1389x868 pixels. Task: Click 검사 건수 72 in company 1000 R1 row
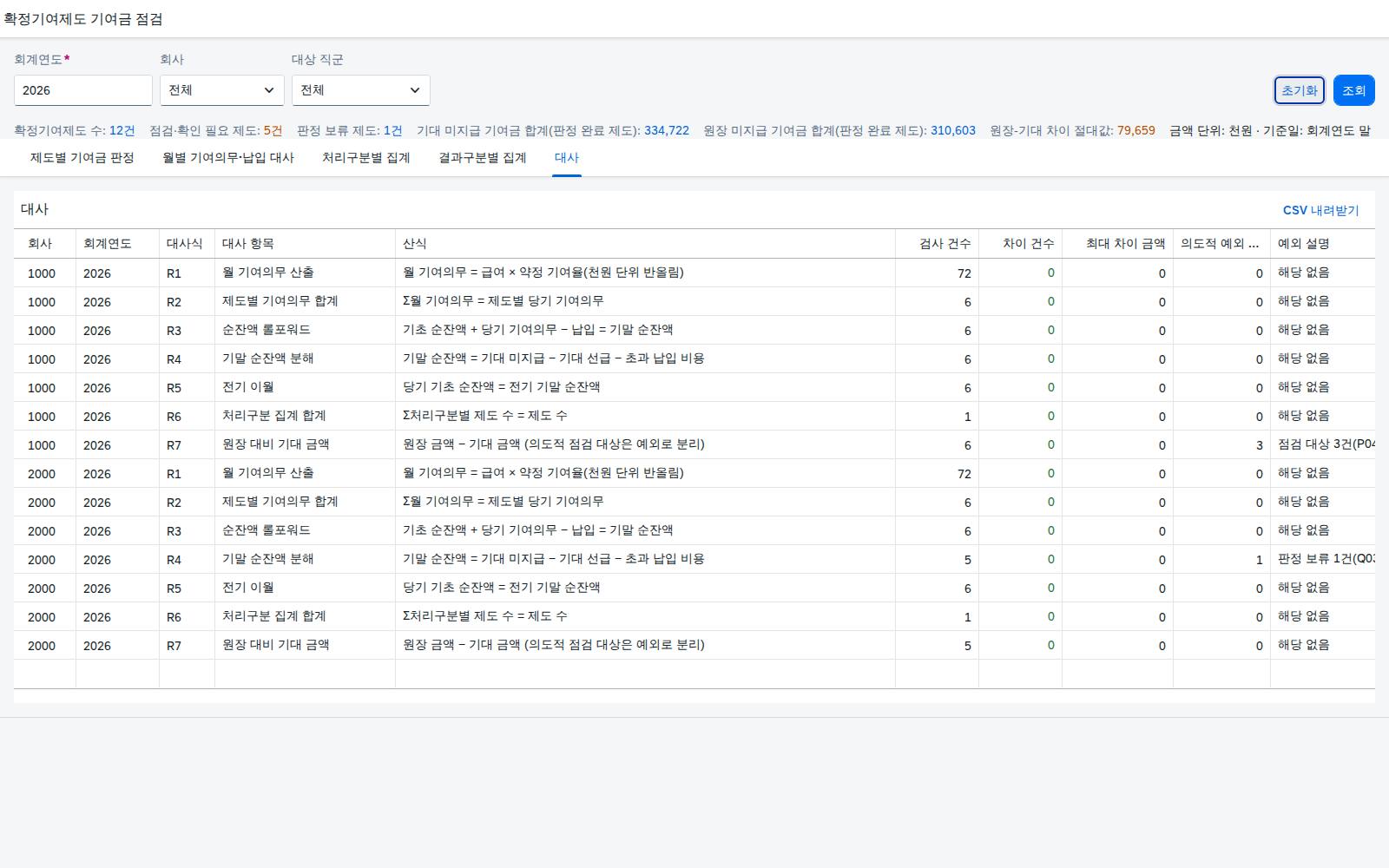click(x=964, y=273)
